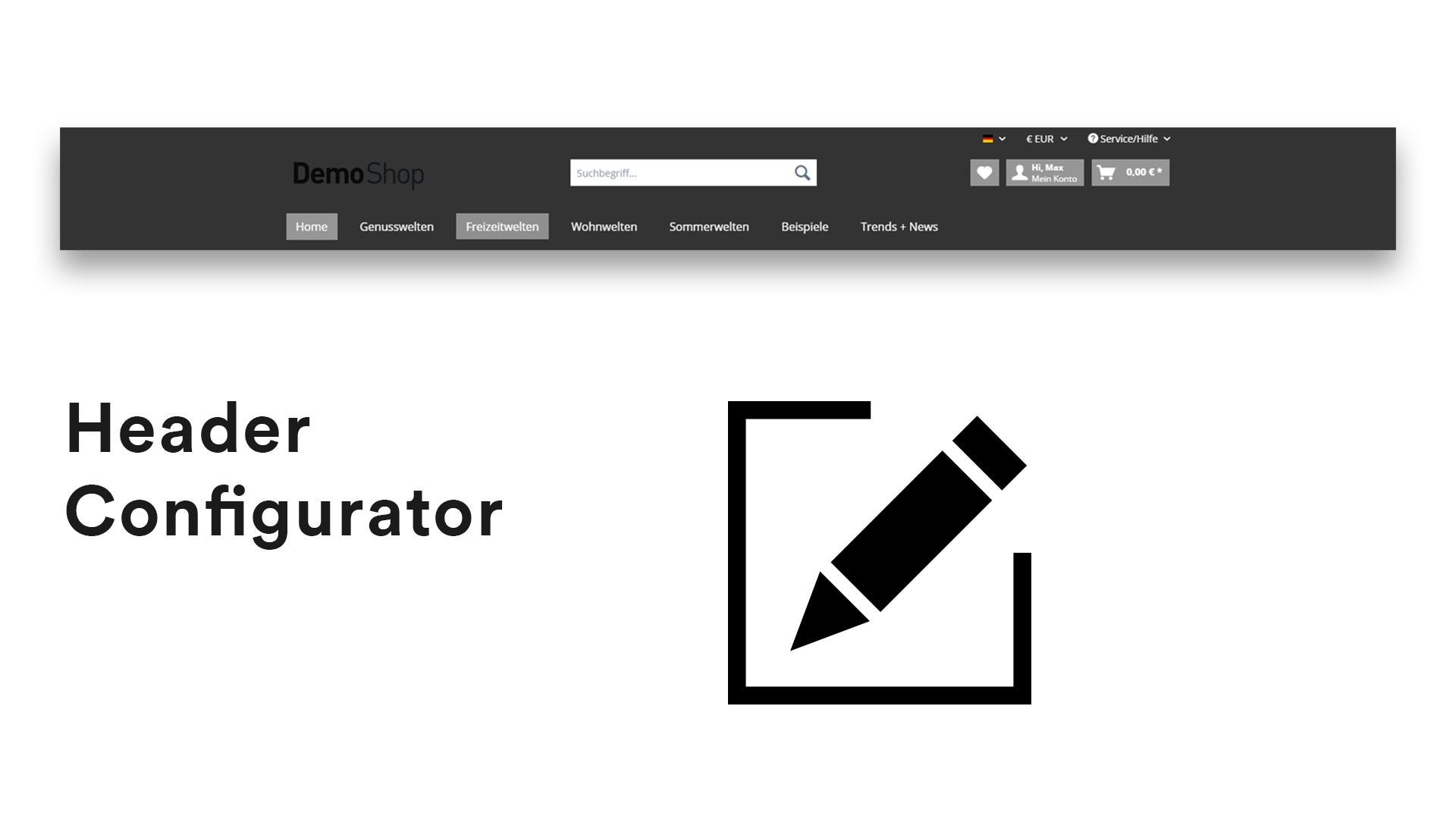
Task: Click the Trends + News menu item
Action: [x=899, y=226]
